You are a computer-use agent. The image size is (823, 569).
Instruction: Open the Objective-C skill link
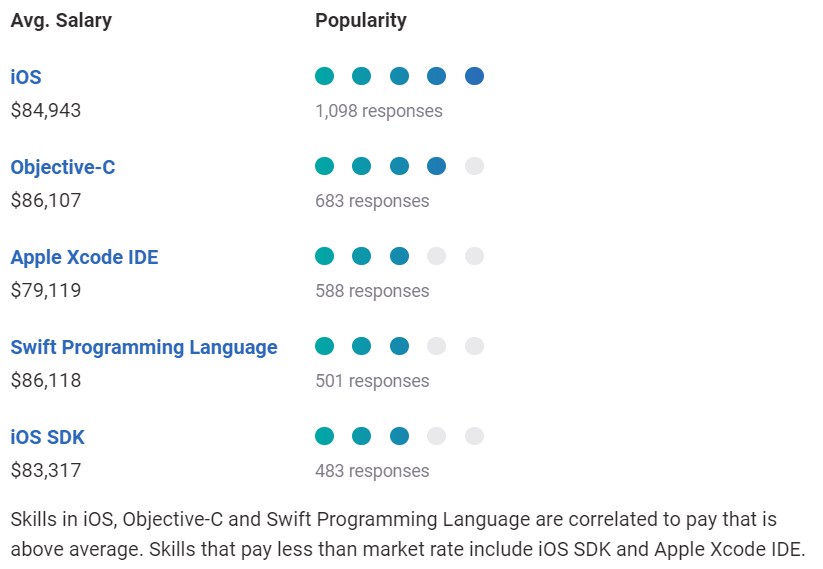(63, 167)
